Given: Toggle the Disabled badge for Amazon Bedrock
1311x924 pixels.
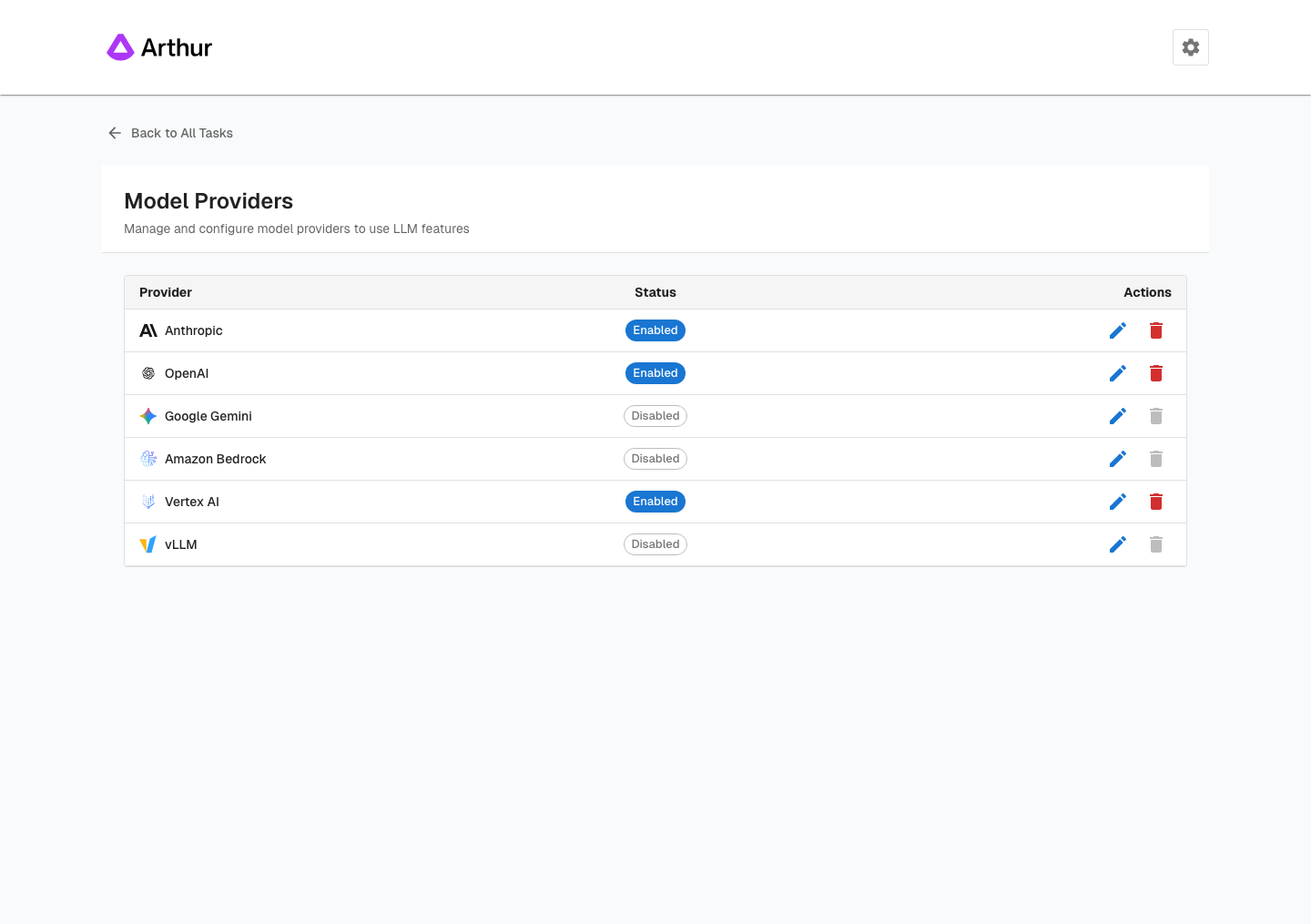Looking at the screenshot, I should (x=655, y=459).
